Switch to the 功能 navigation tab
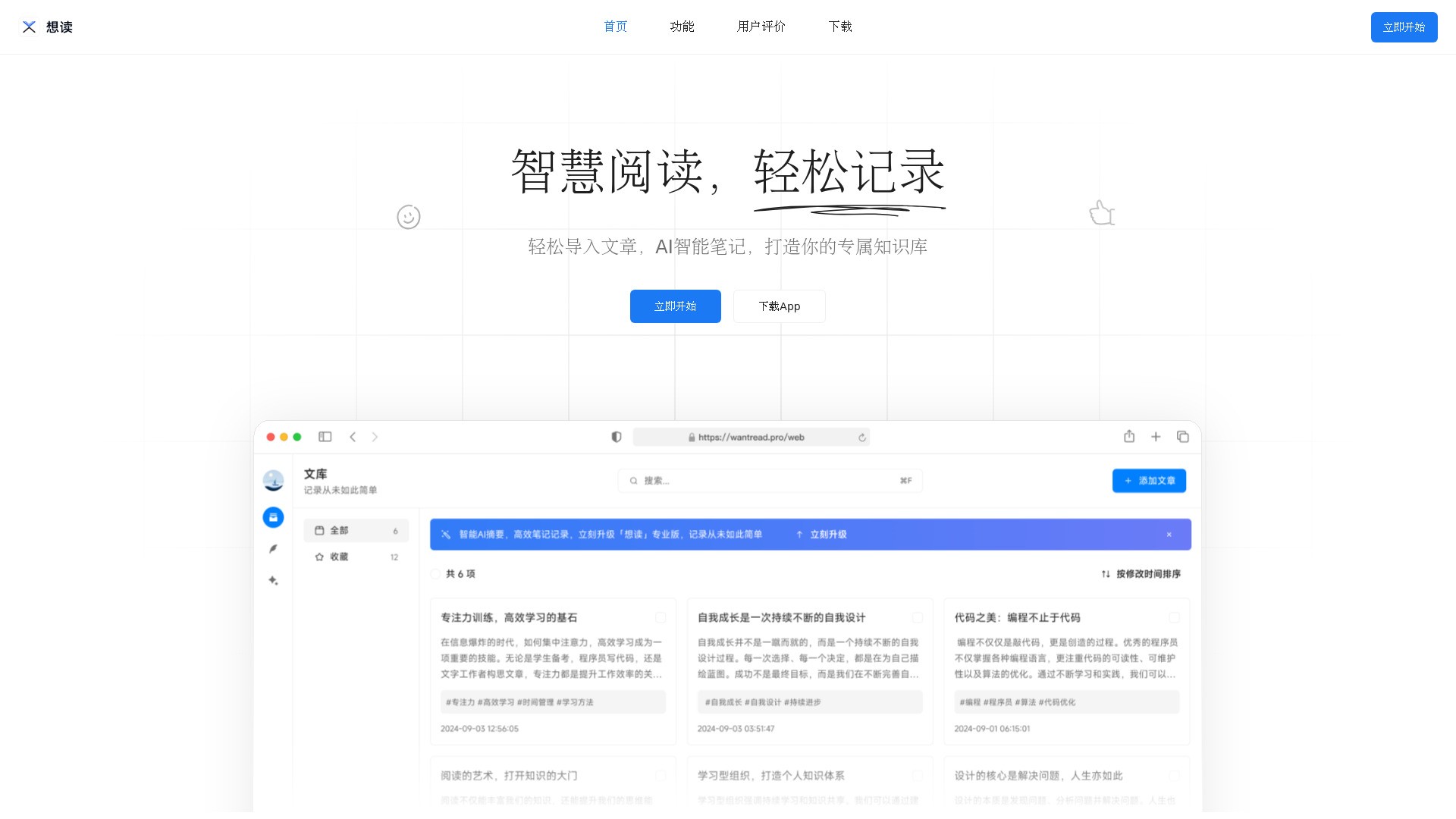The height and width of the screenshot is (819, 1456). [682, 27]
